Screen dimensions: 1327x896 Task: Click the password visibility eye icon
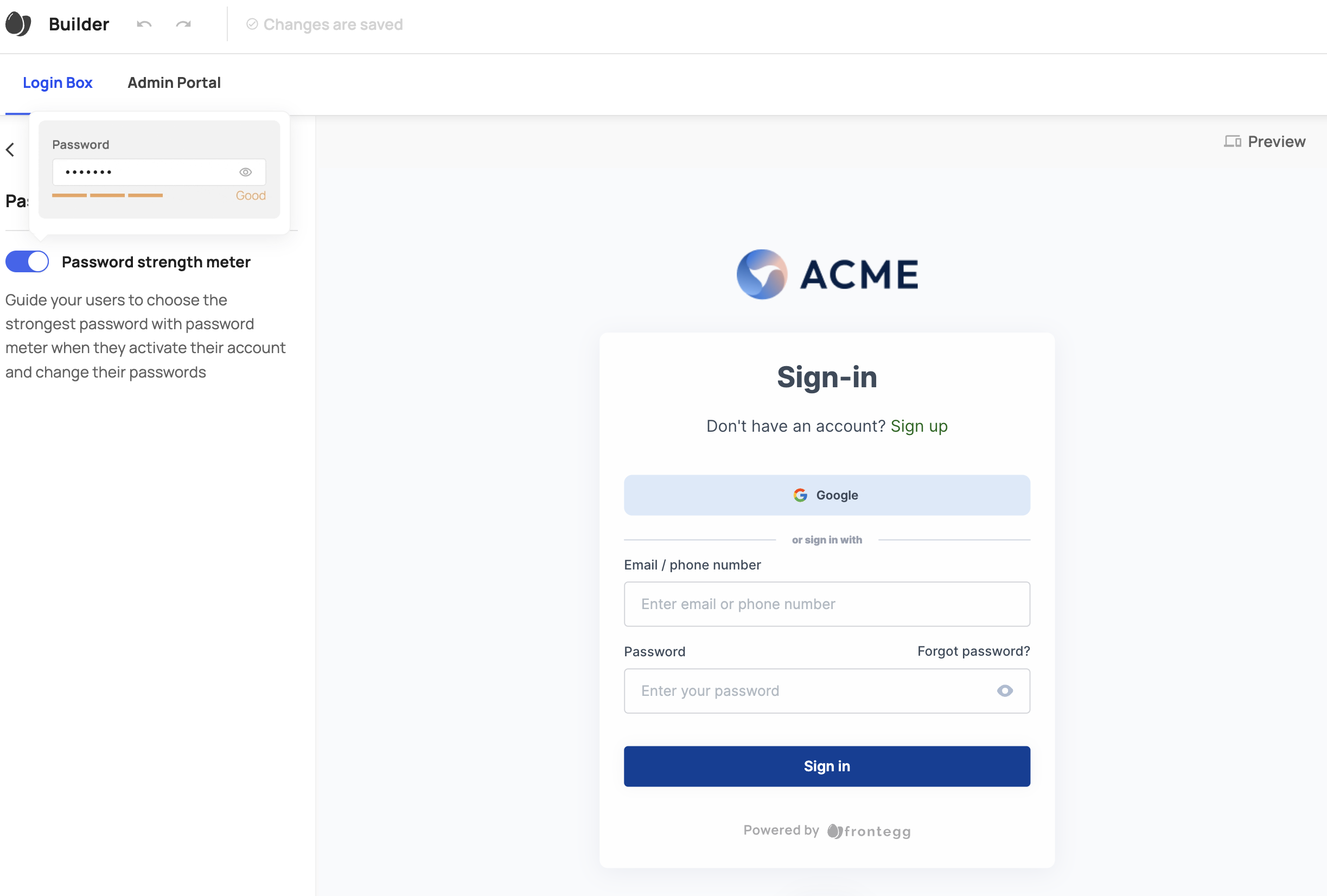click(1004, 690)
